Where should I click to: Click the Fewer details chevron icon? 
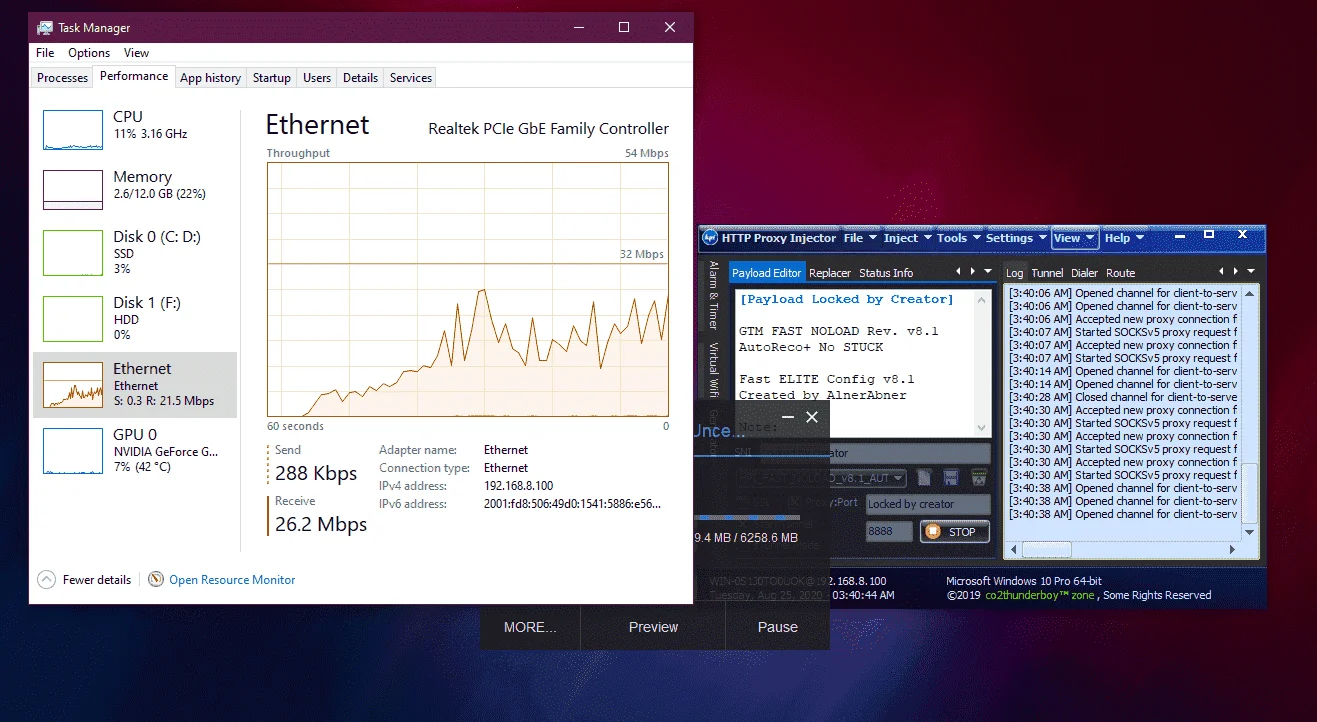(46, 580)
